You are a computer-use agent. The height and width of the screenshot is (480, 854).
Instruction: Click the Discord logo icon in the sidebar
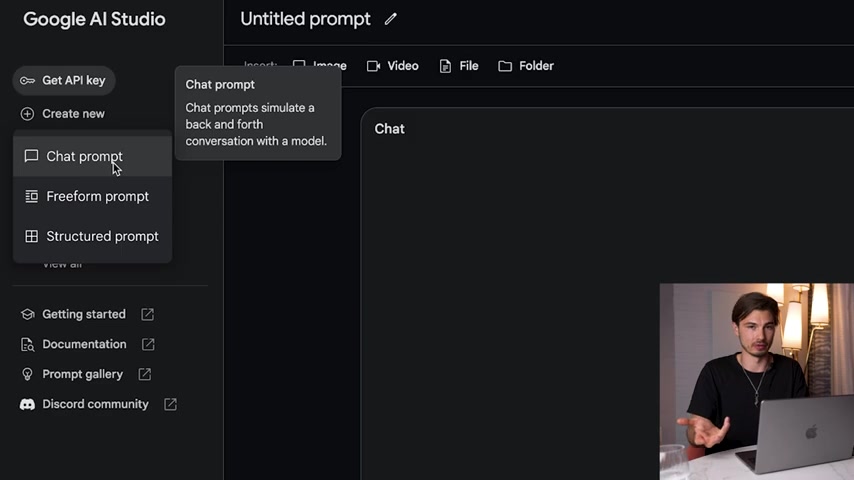click(28, 404)
